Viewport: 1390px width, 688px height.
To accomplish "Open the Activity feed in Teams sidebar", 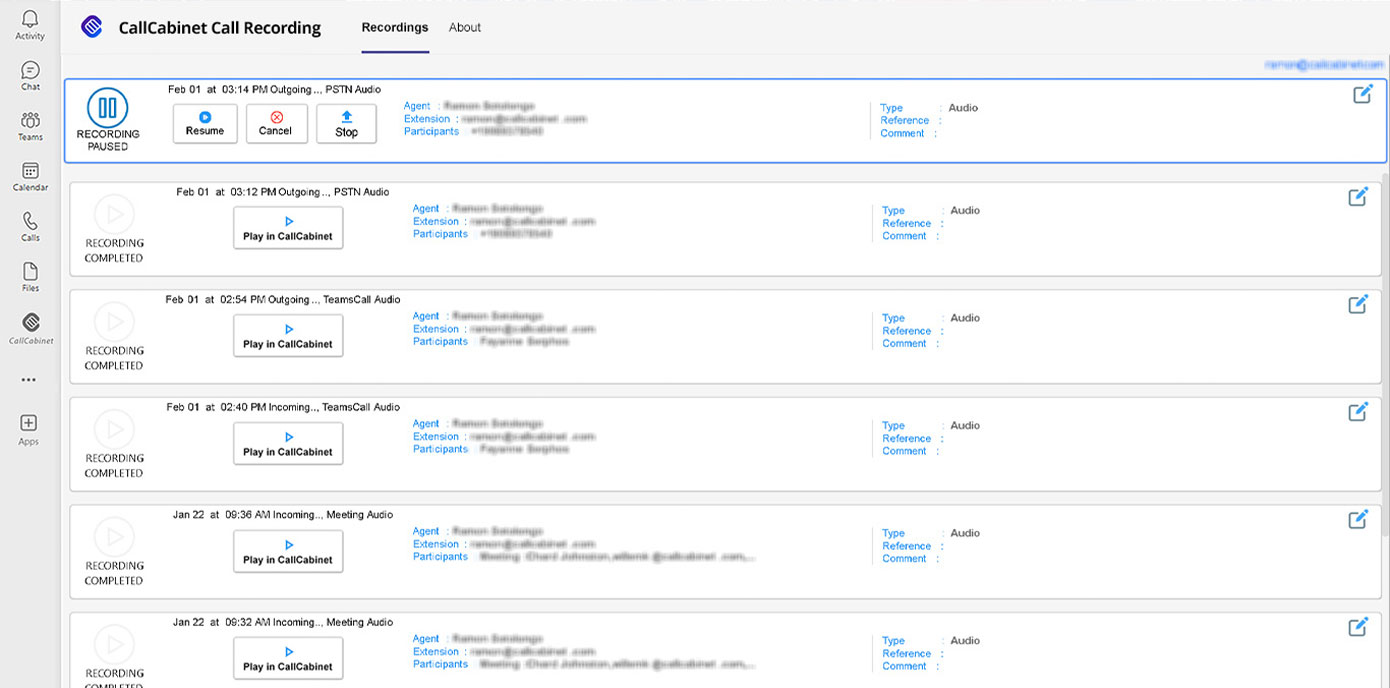I will [x=30, y=25].
